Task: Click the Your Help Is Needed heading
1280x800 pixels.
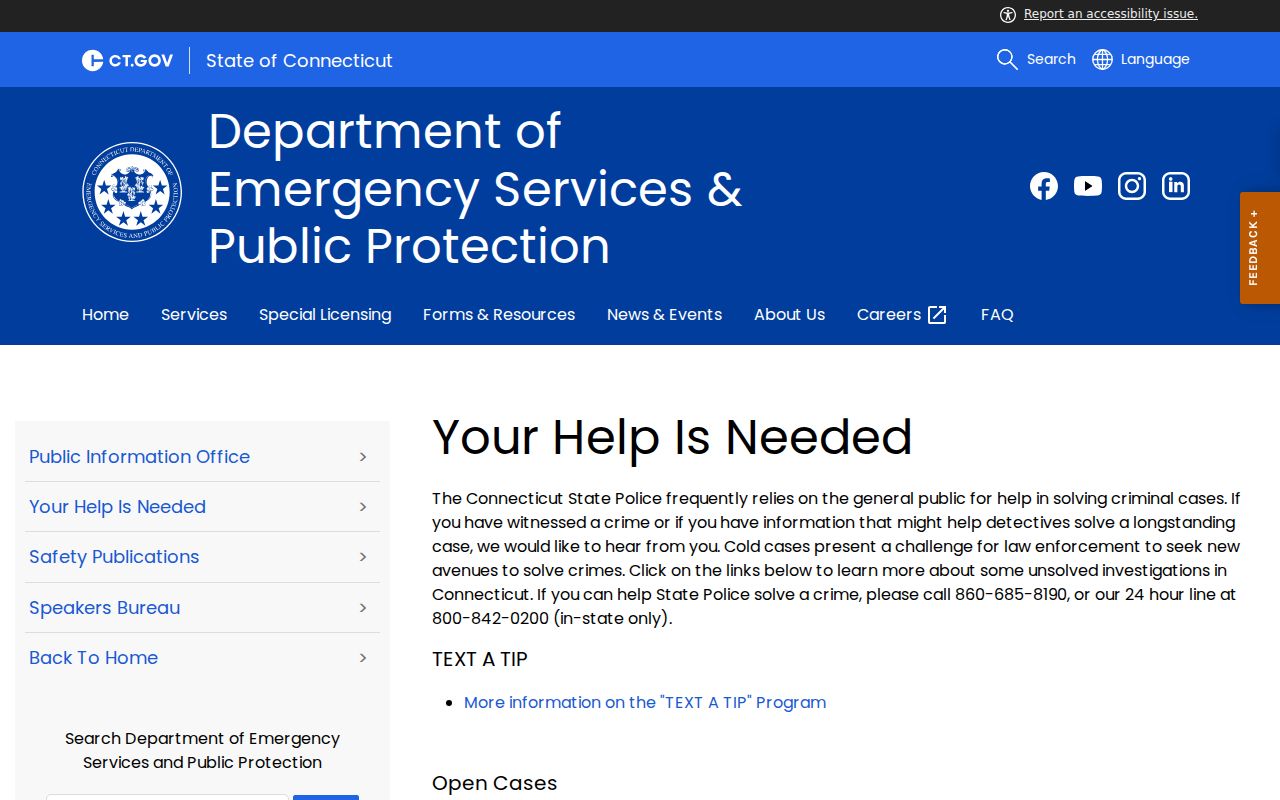Action: (x=672, y=437)
